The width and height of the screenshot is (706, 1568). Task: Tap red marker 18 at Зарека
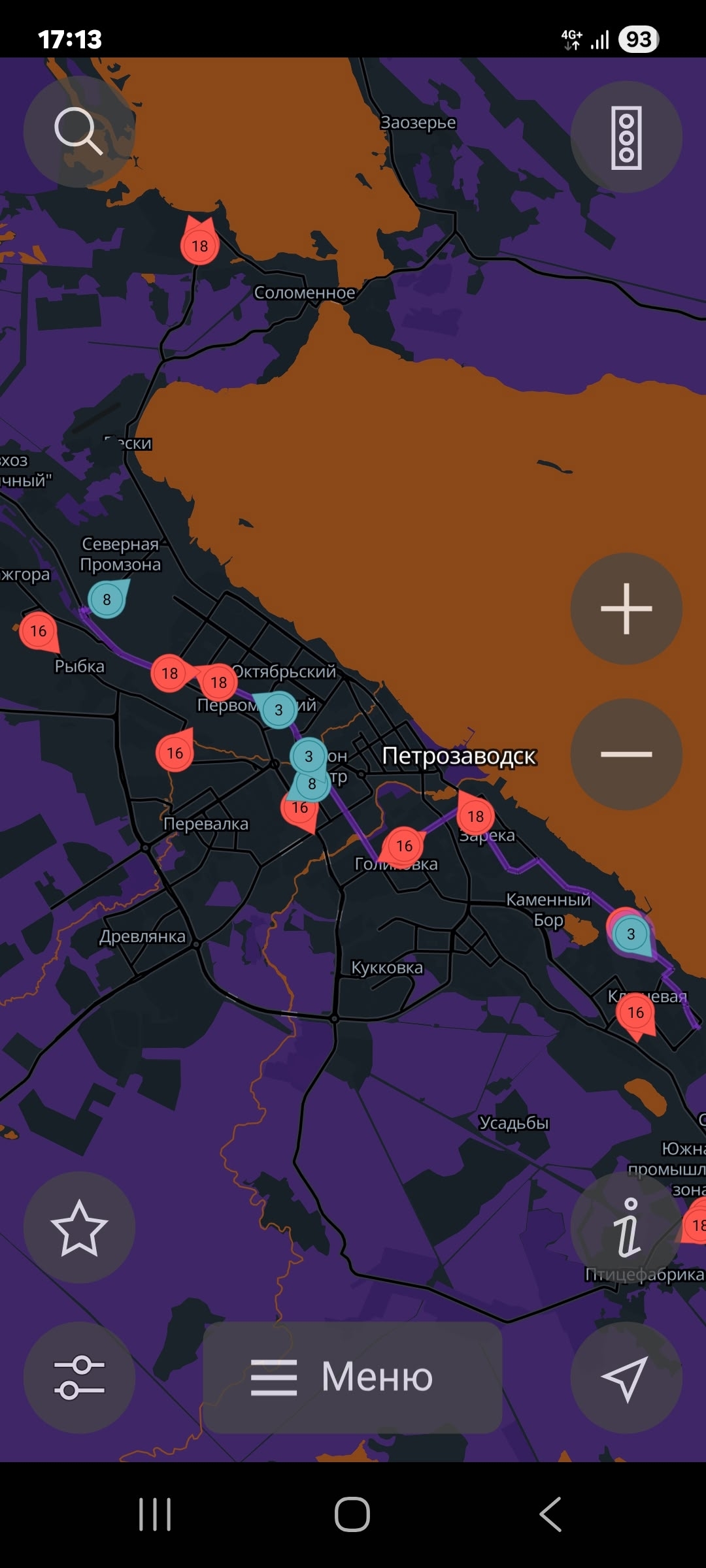[476, 816]
